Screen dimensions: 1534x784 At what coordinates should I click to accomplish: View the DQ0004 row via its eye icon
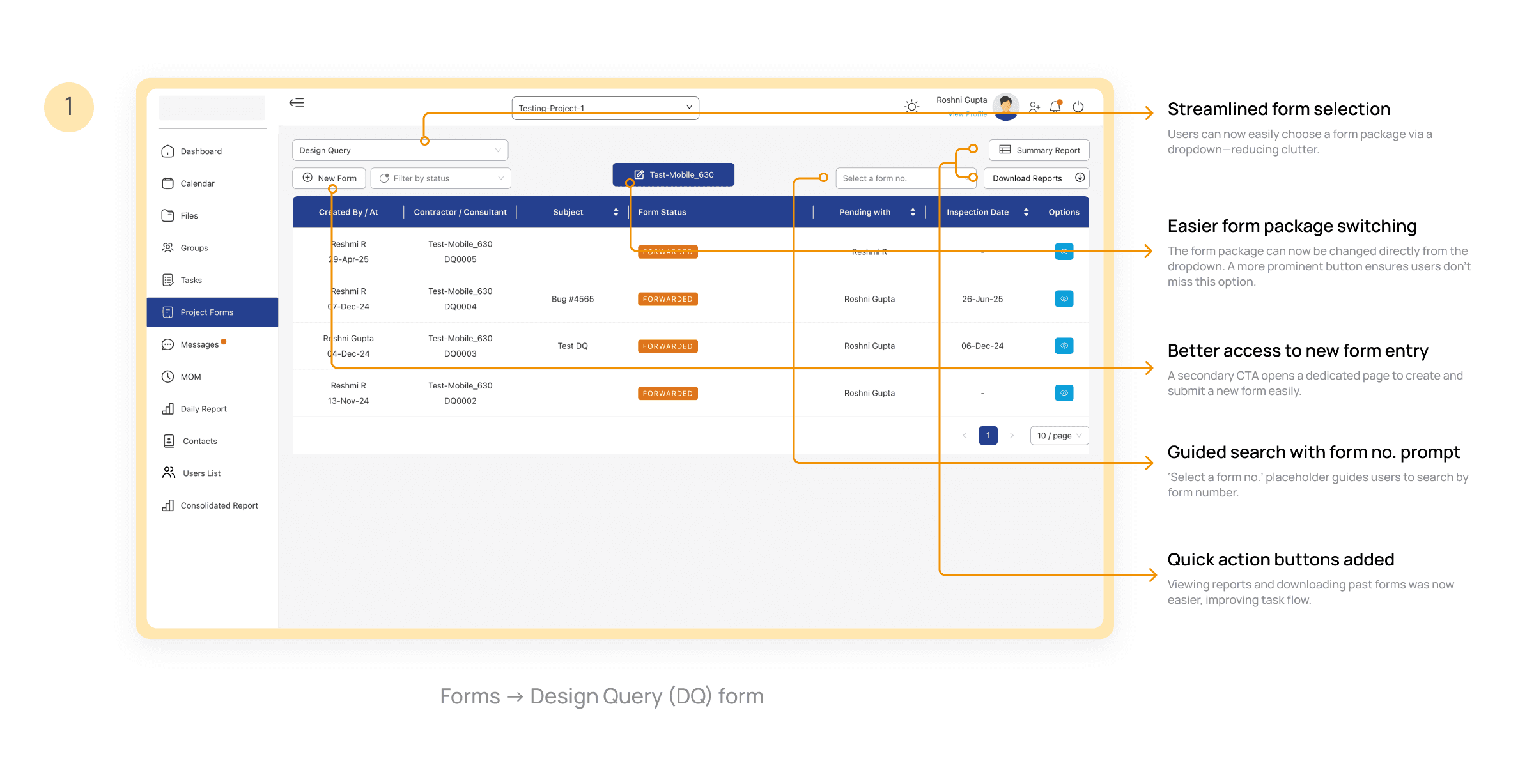pyautogui.click(x=1064, y=298)
